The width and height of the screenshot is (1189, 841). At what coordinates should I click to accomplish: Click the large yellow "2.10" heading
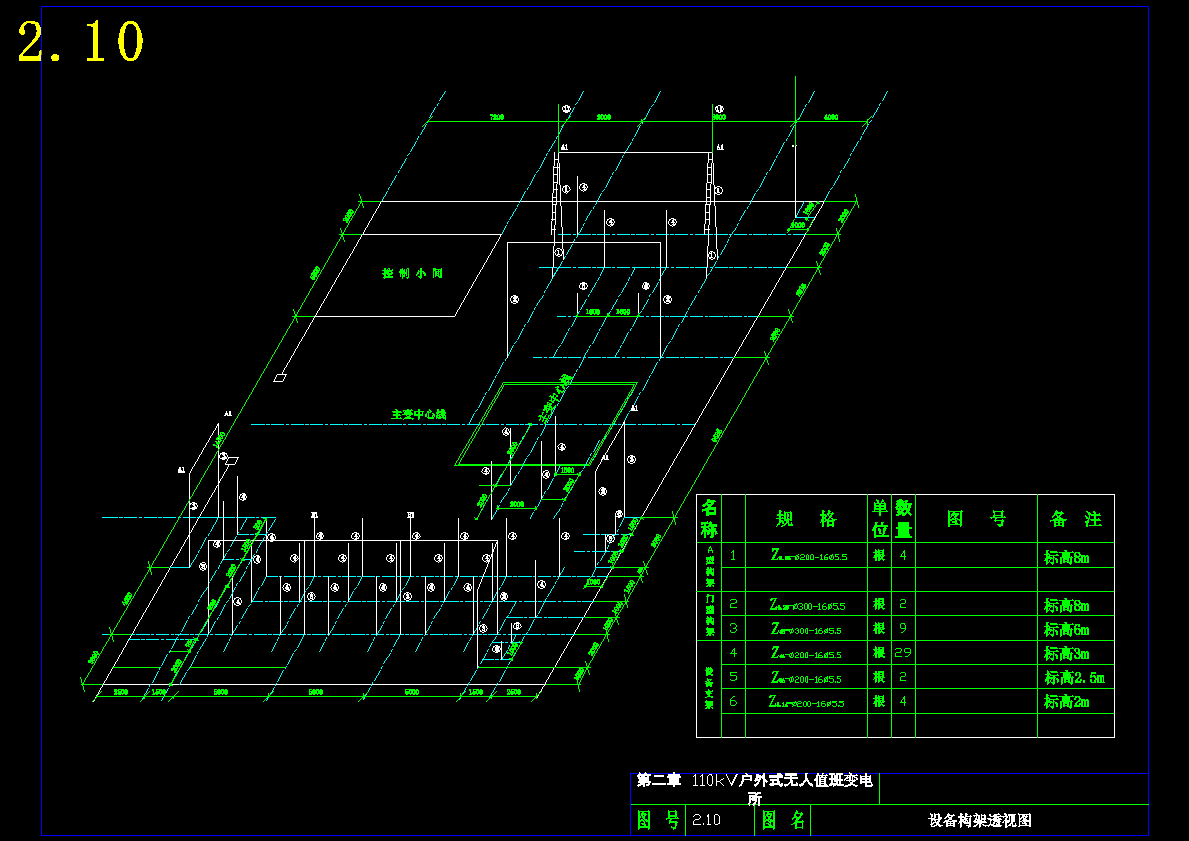(80, 41)
